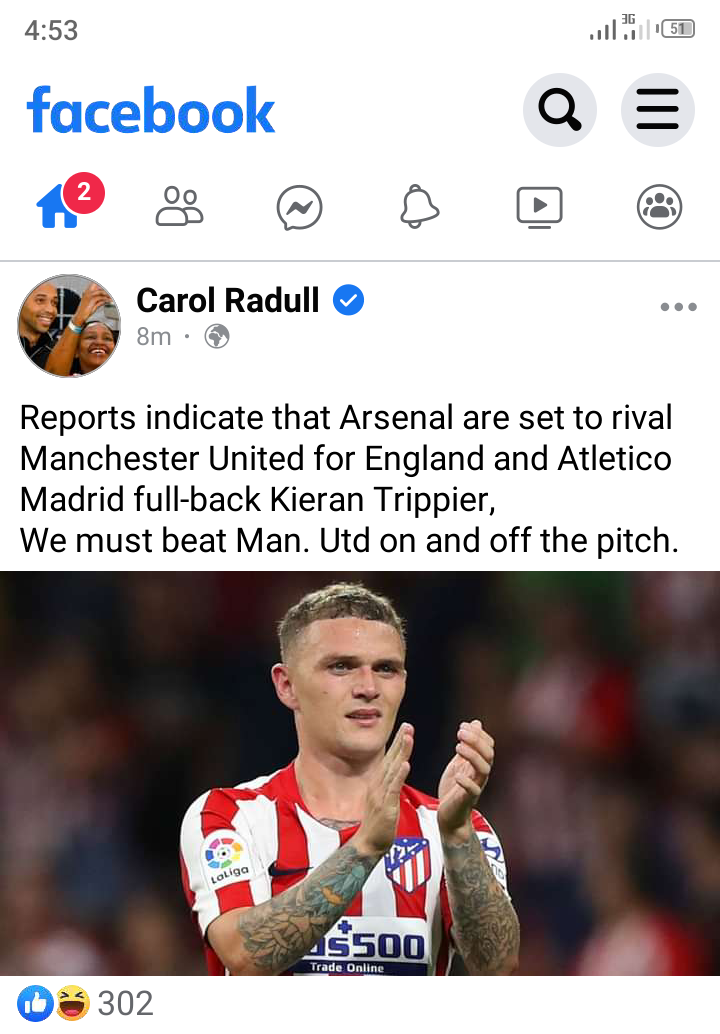Expand post options three-dot menu
This screenshot has height=1034, width=720.
point(678,307)
